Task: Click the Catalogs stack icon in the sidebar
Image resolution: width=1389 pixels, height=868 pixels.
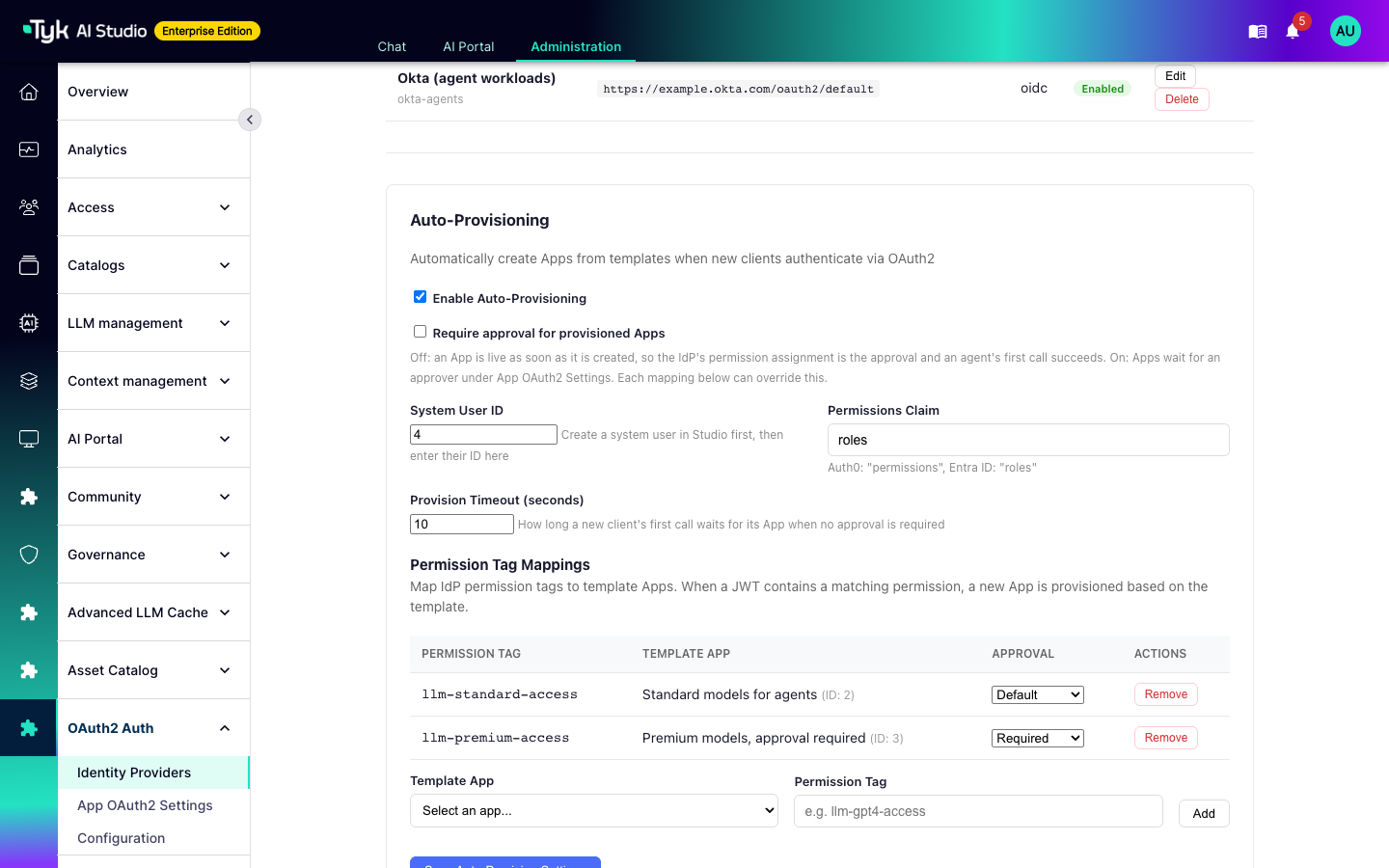Action: coord(29,265)
